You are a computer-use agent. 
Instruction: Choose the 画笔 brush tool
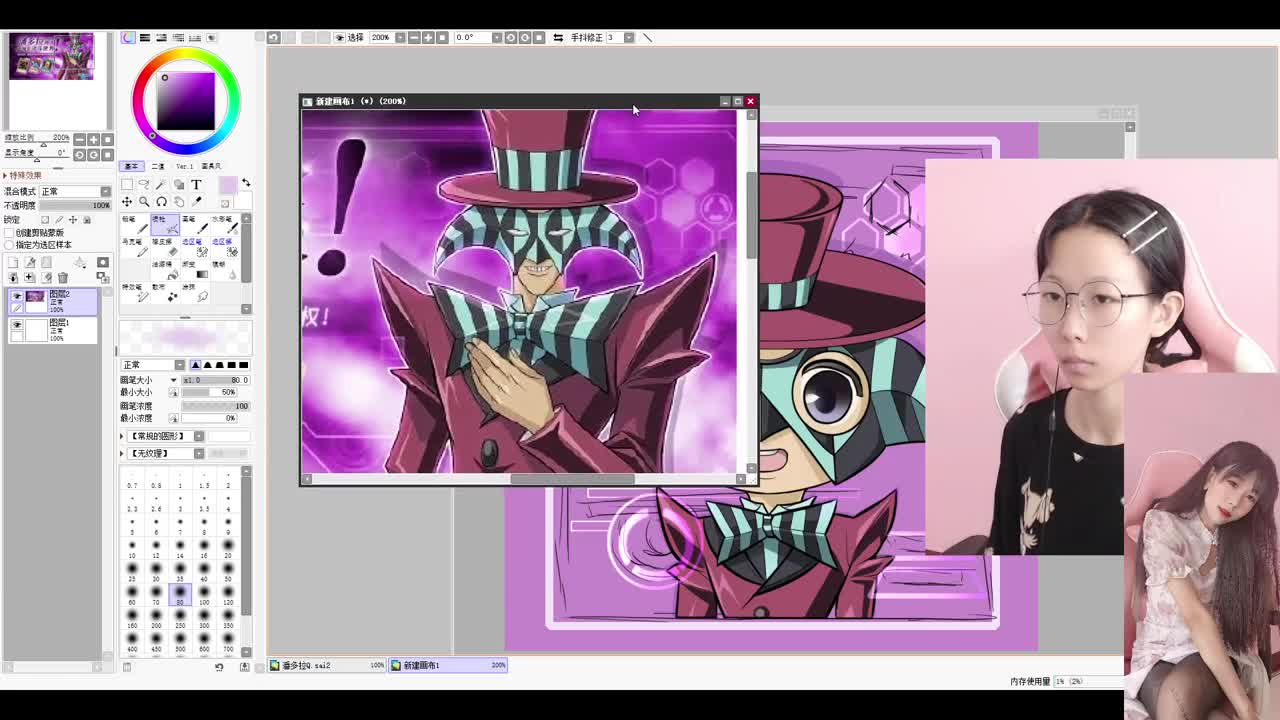(x=195, y=225)
